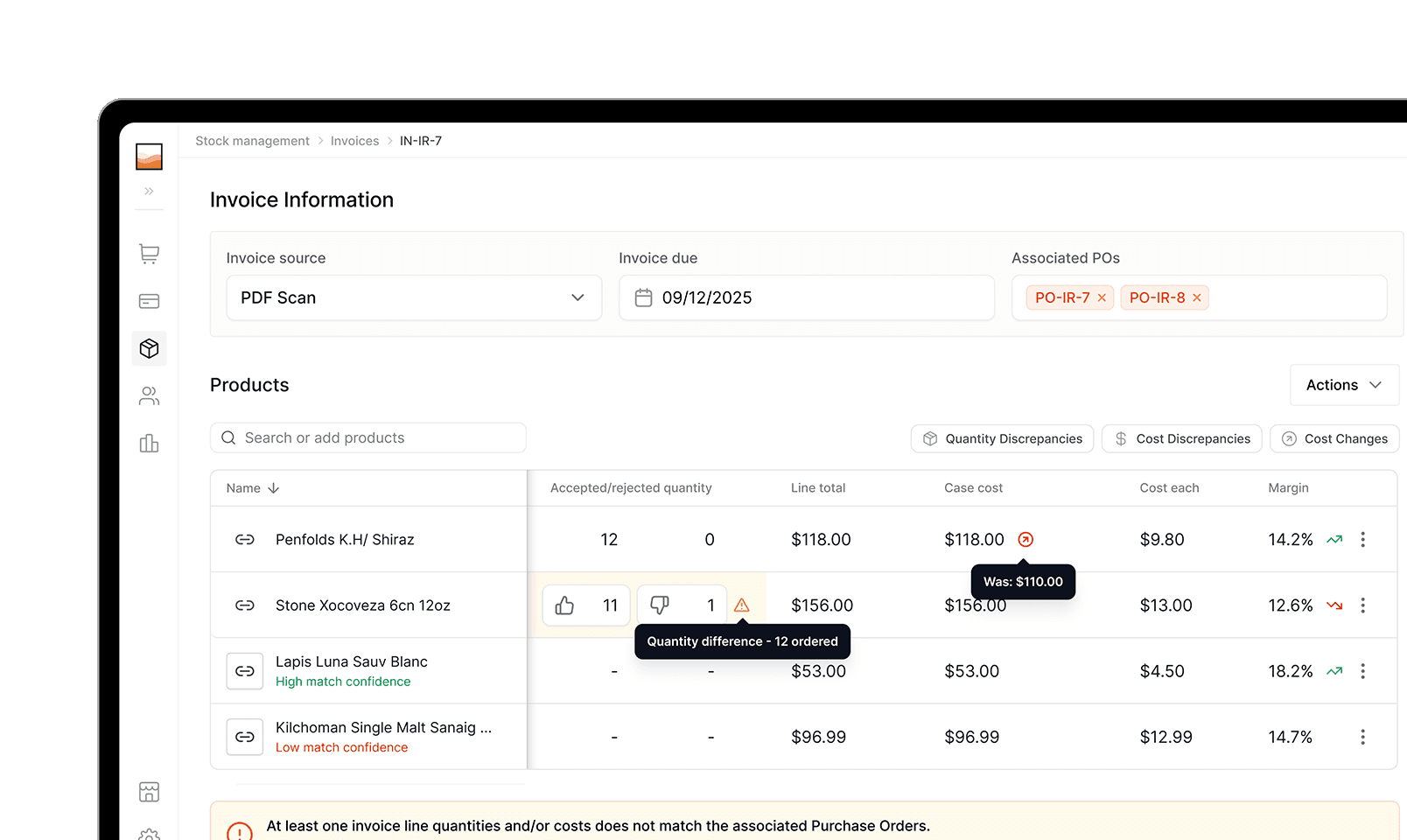
Task: Open row menu for Stone Xocoveza 6cn 12oz
Action: coord(1362,605)
